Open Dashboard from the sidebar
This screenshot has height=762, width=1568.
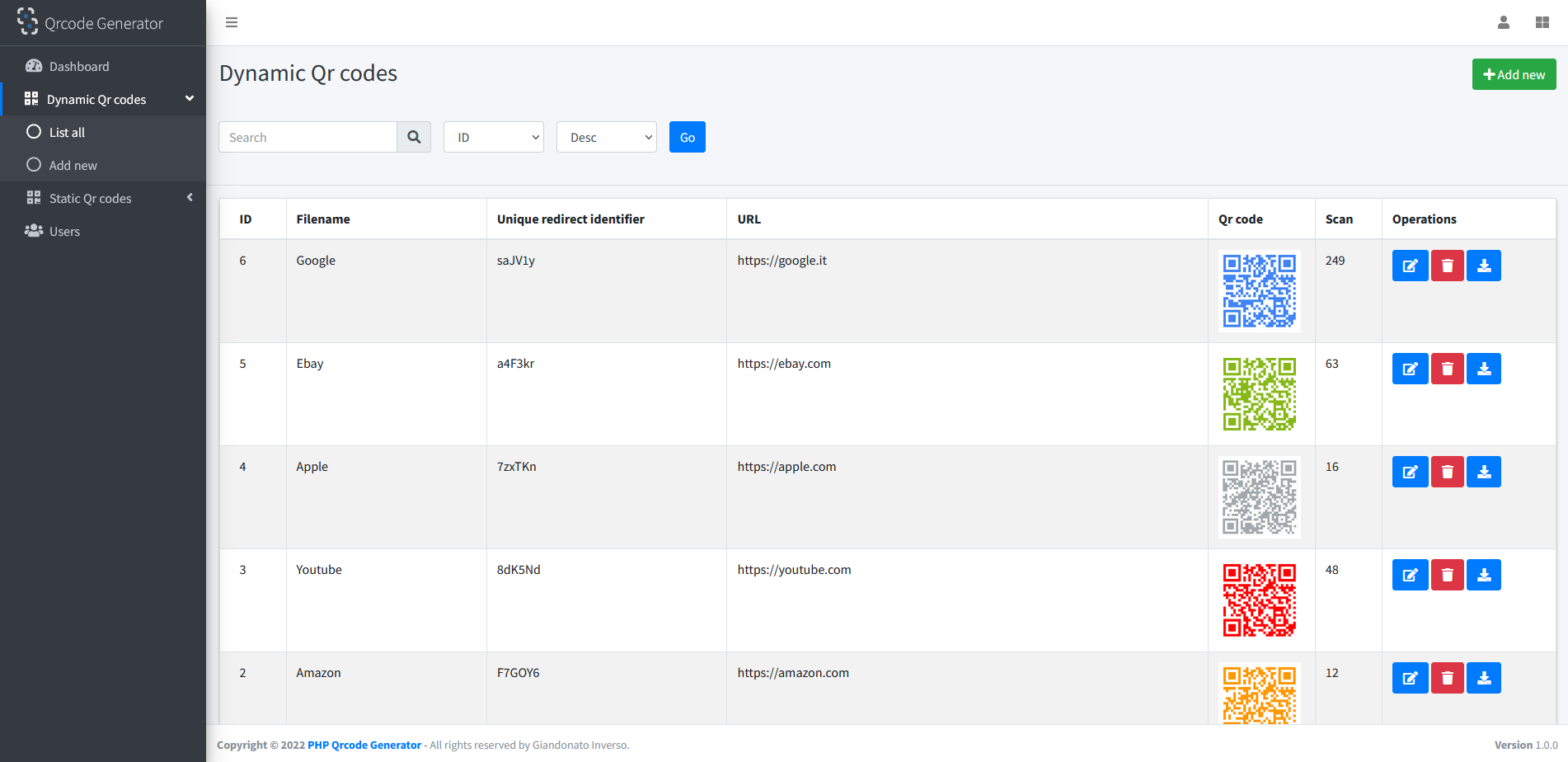tap(103, 66)
